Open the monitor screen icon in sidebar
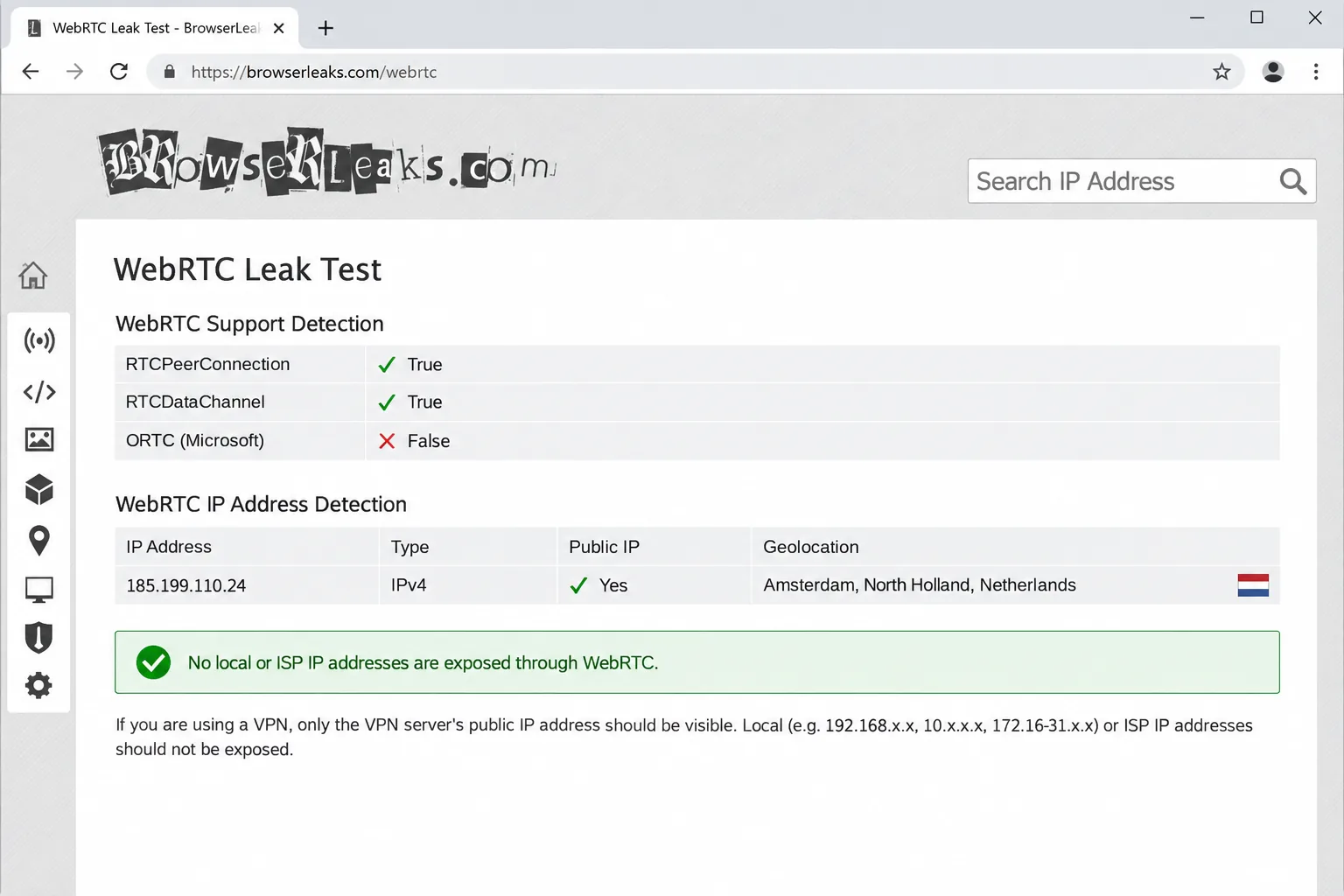The image size is (1344, 896). tap(39, 590)
